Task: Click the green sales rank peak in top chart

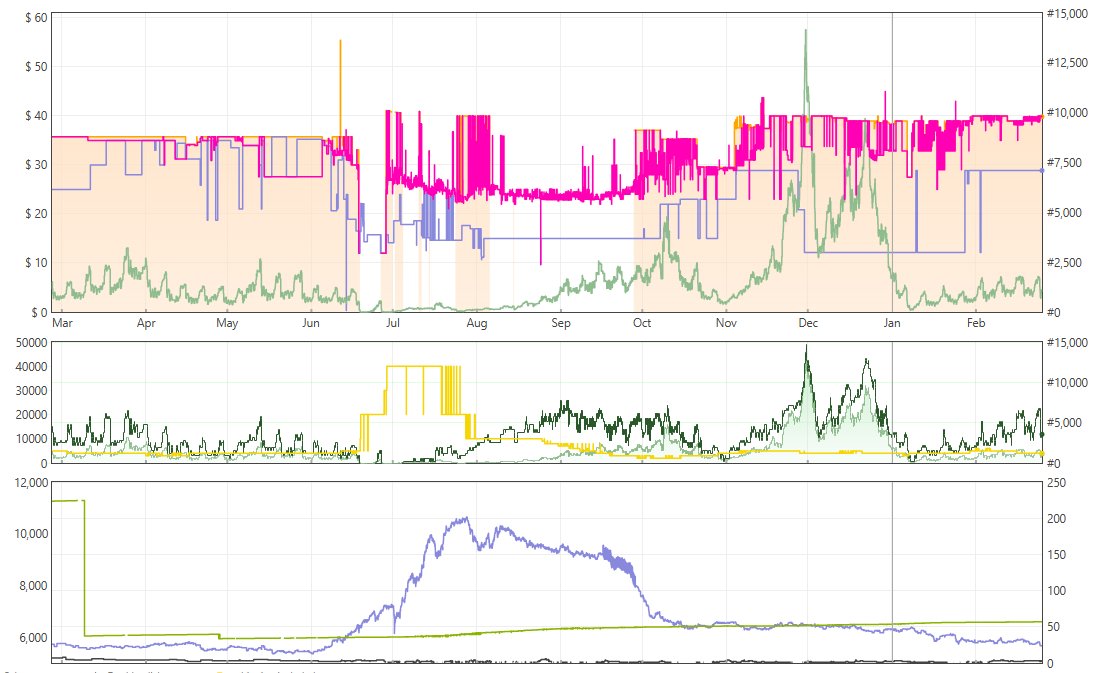Action: pyautogui.click(x=806, y=31)
